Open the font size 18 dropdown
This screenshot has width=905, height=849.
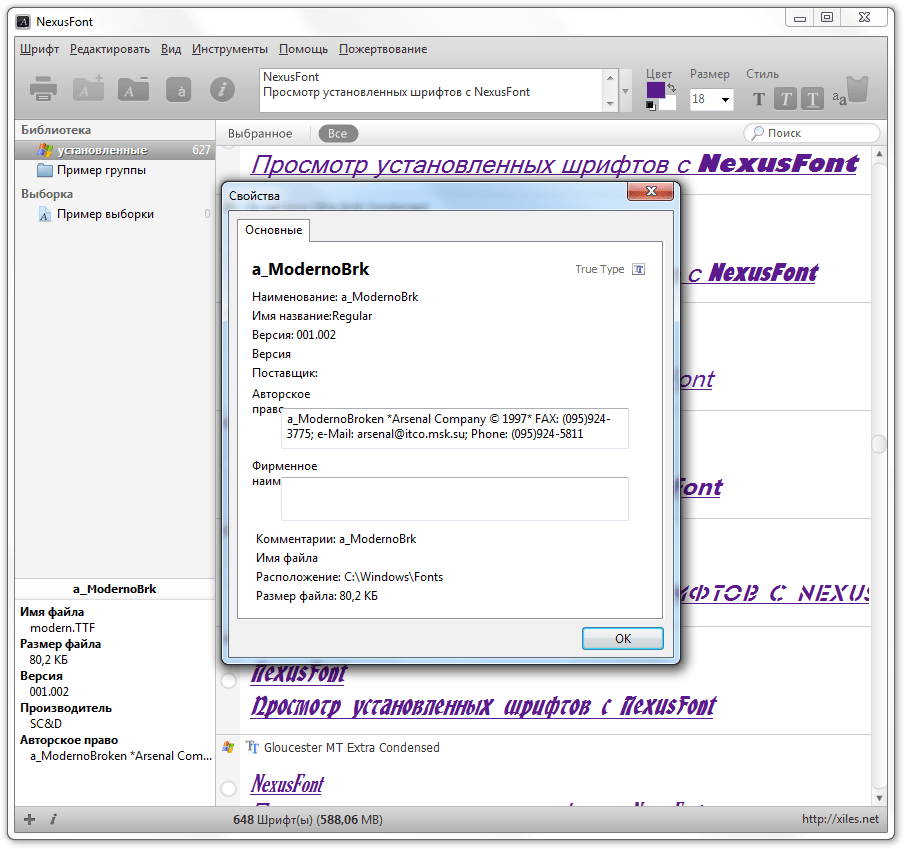point(725,99)
